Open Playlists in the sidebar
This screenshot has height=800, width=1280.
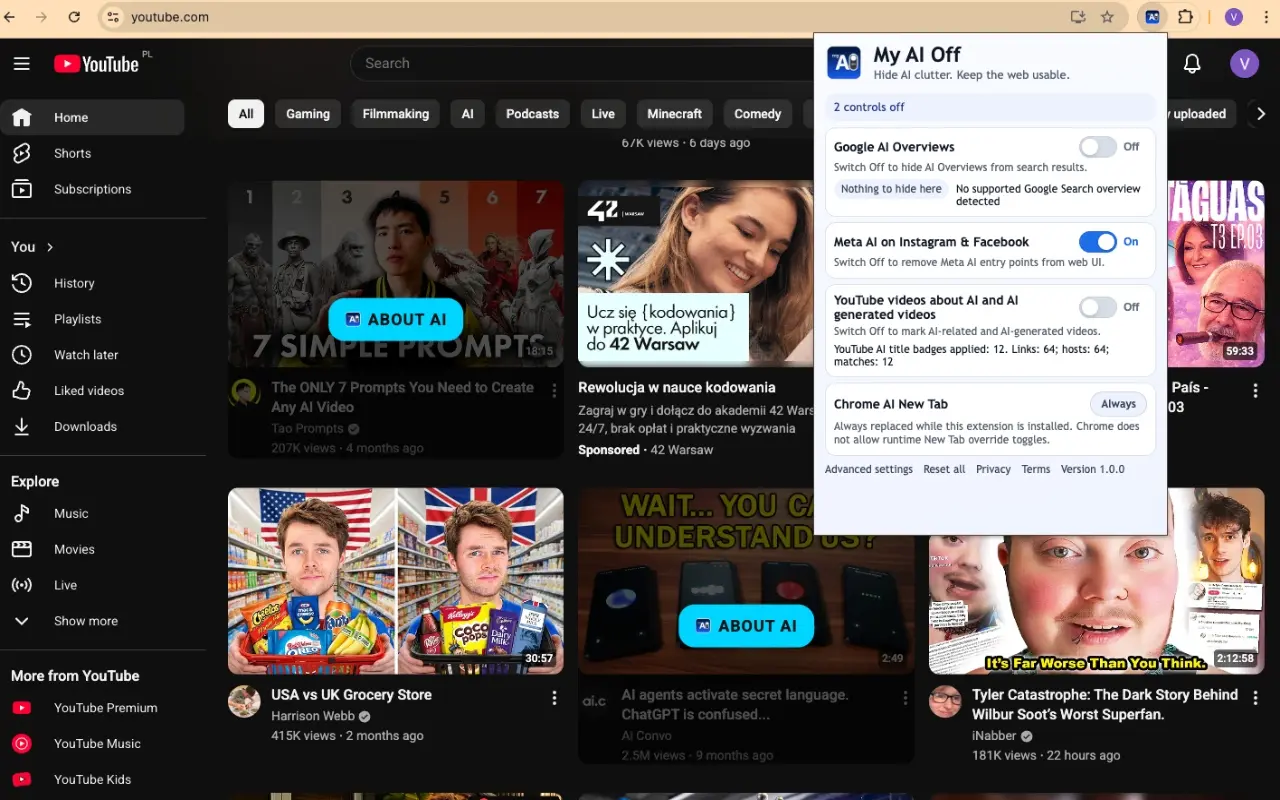click(x=92, y=319)
